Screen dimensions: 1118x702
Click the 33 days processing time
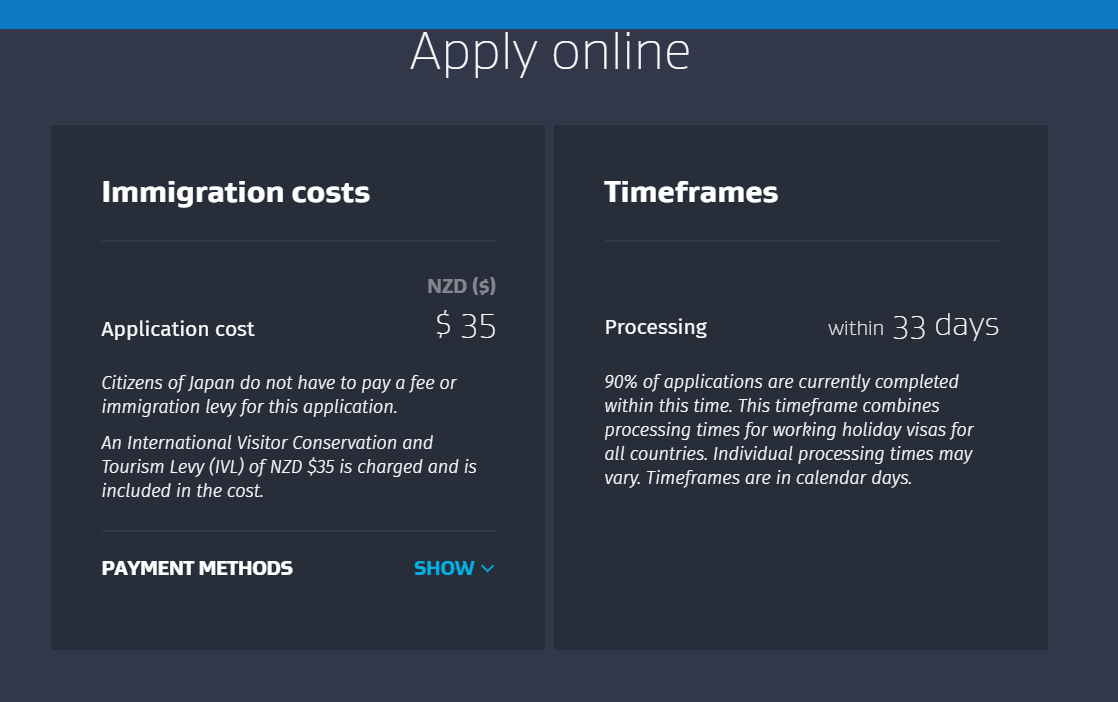point(945,326)
